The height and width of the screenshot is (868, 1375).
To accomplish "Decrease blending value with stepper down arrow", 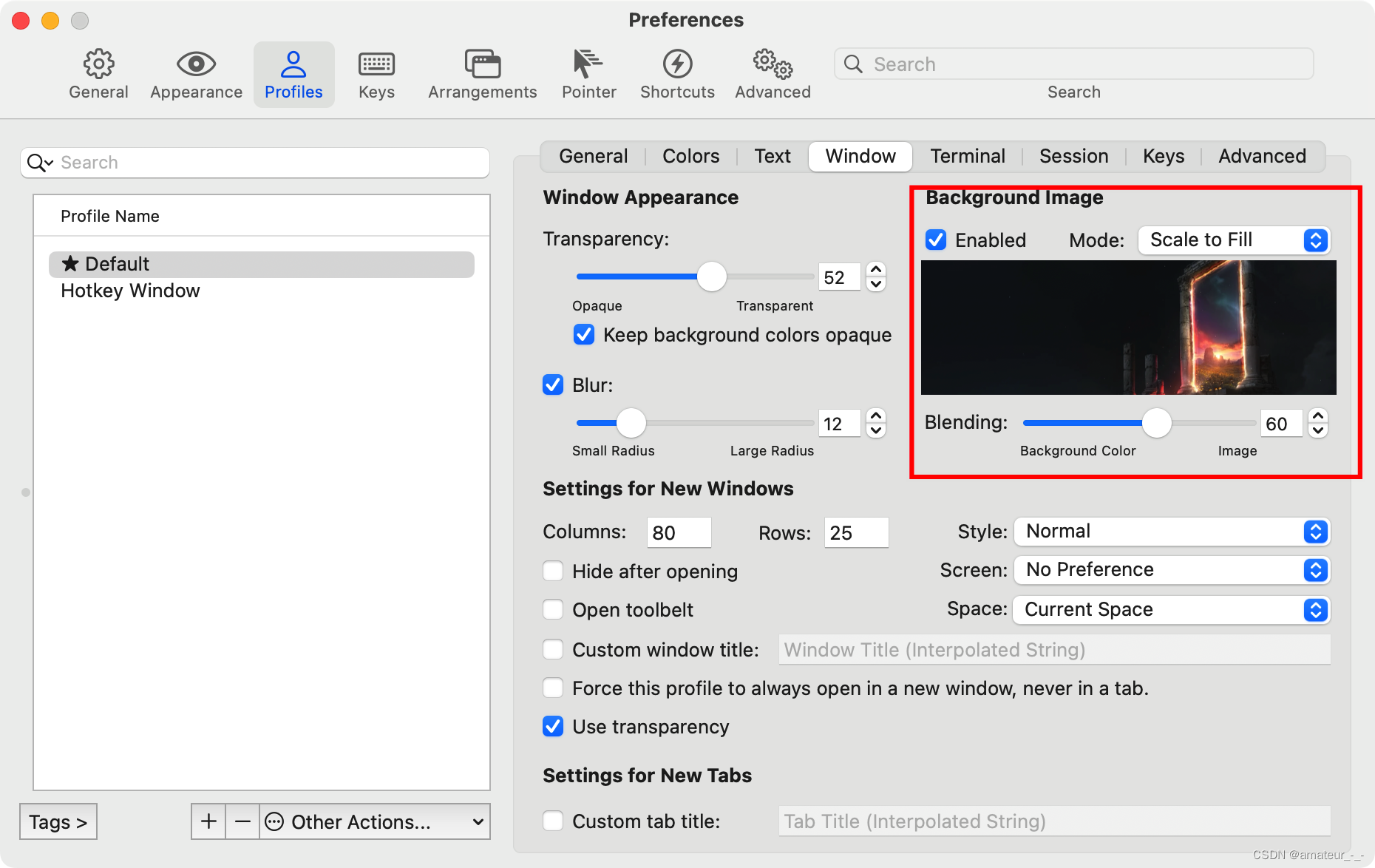I will point(1318,431).
